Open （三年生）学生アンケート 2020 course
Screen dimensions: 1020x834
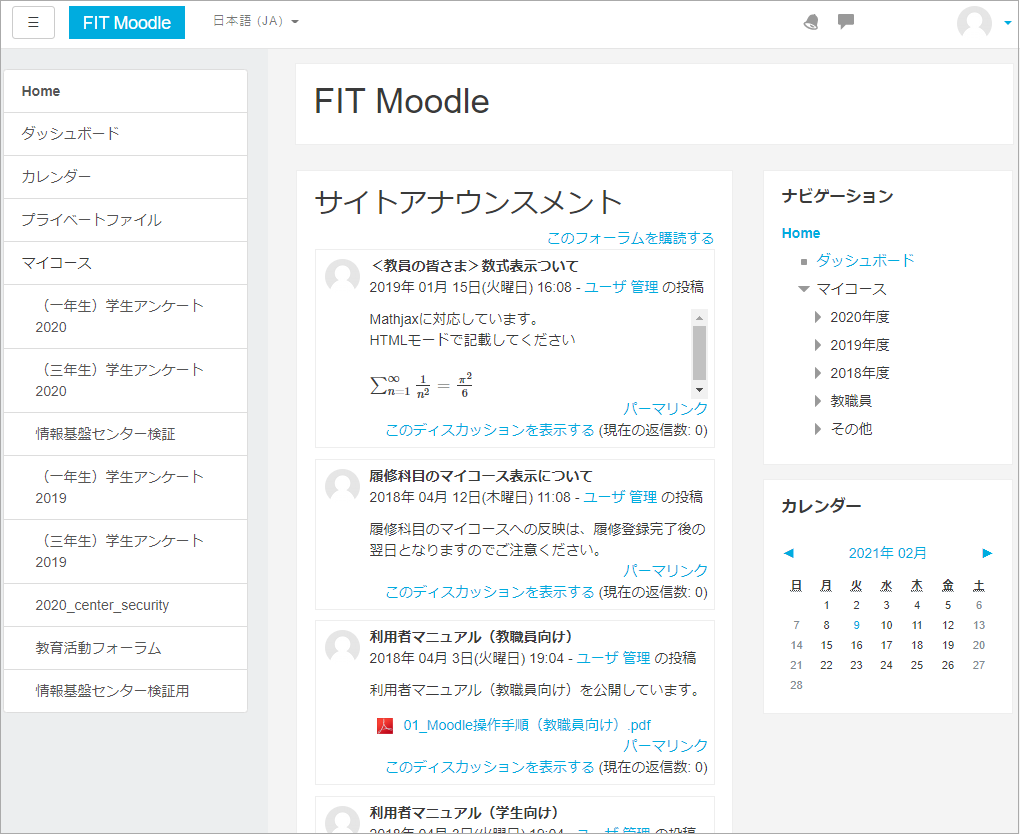pyautogui.click(x=126, y=381)
